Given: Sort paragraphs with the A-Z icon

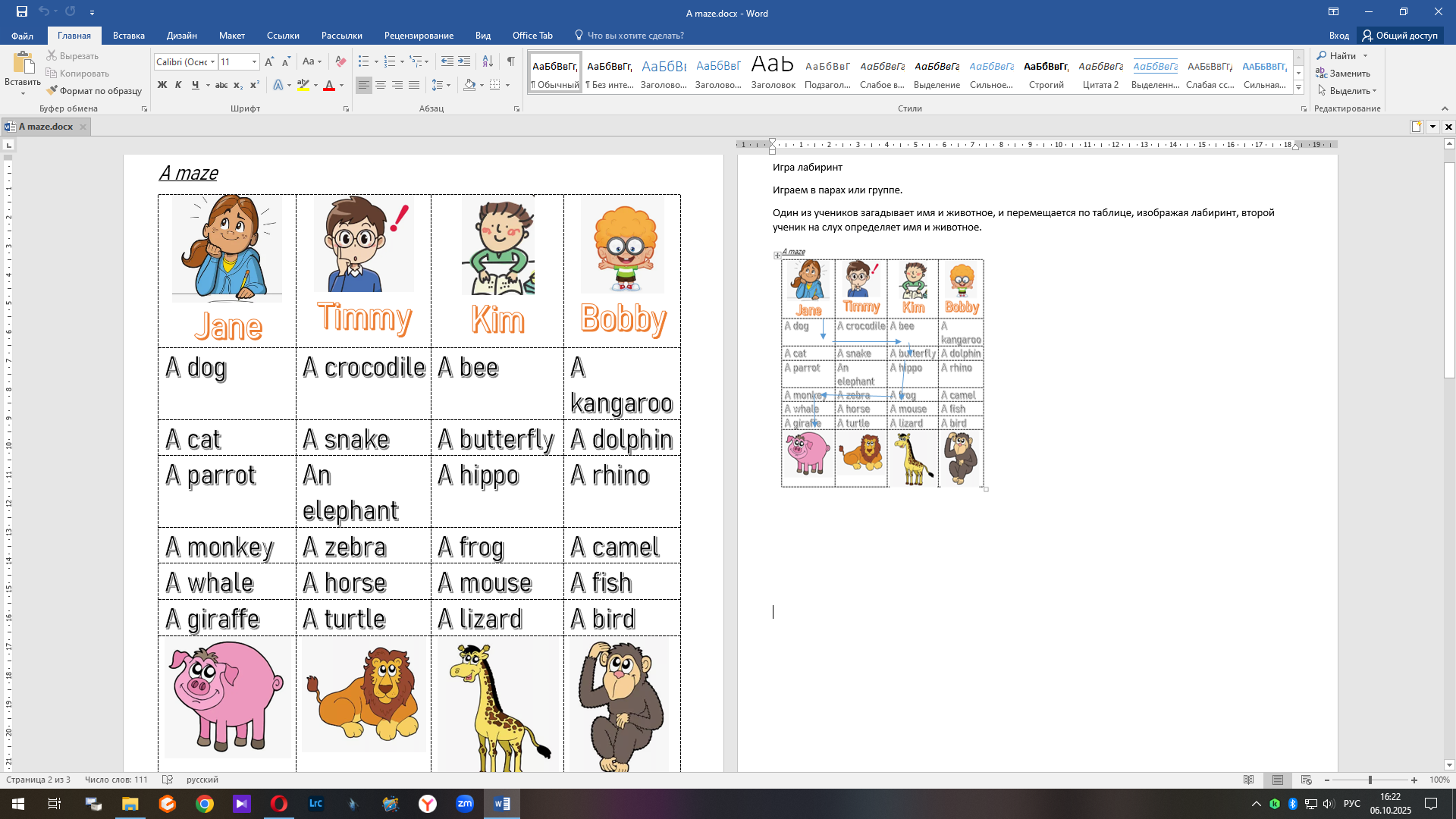Looking at the screenshot, I should coord(488,62).
